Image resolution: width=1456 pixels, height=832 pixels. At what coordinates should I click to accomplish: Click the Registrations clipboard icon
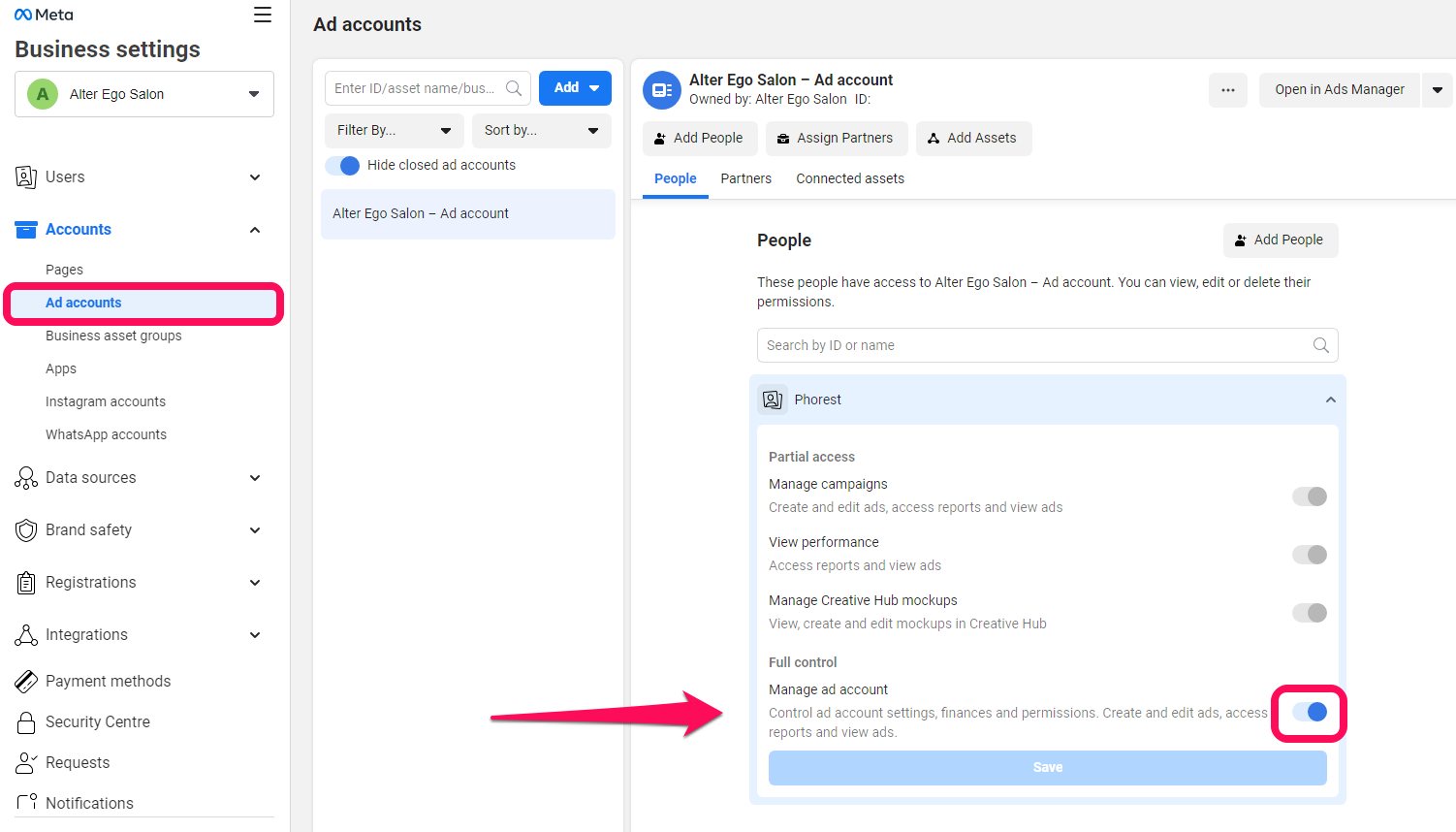coord(26,583)
